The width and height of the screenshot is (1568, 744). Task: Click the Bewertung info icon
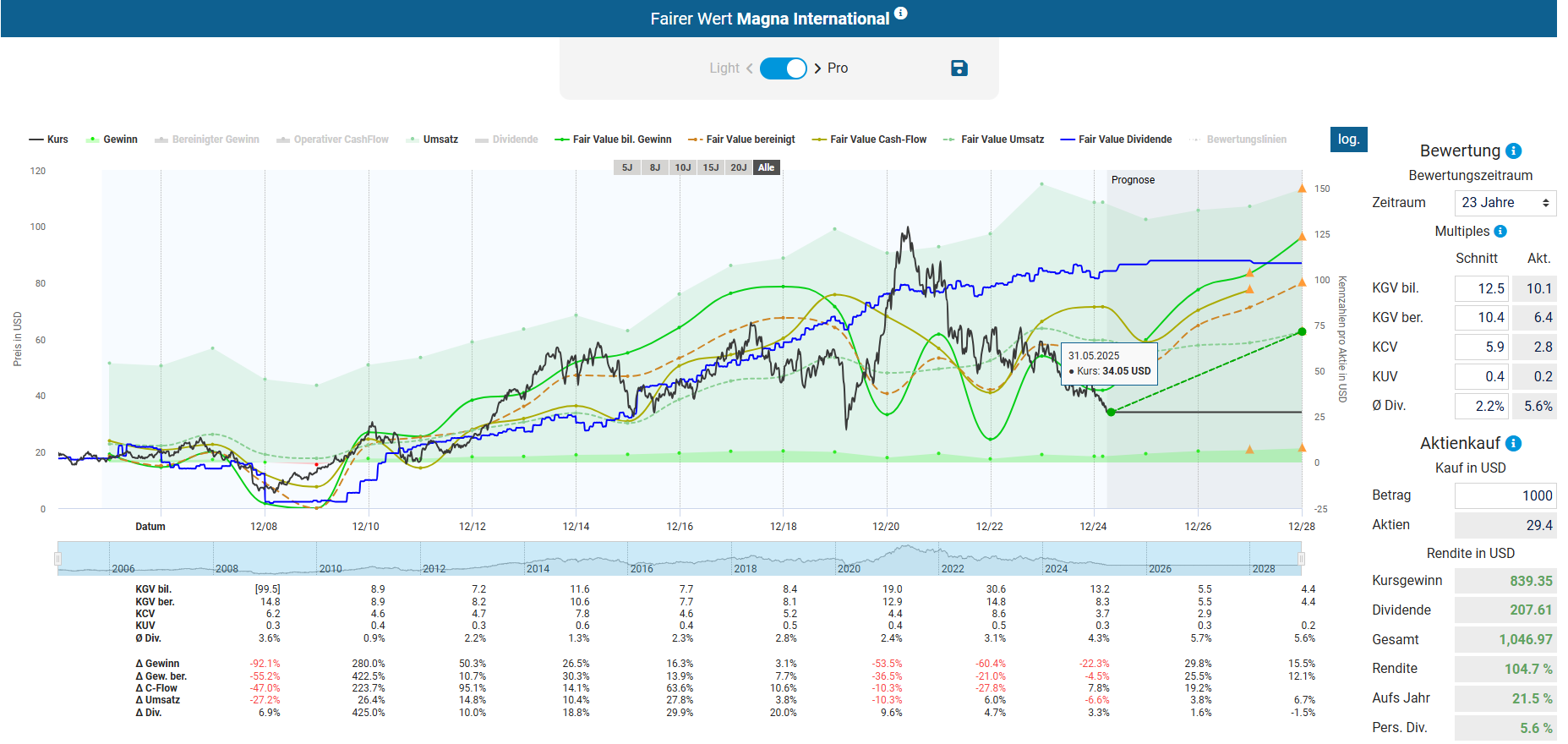pos(1514,151)
